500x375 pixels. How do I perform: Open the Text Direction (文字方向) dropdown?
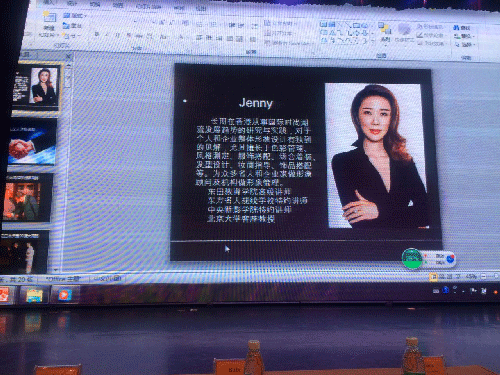280,23
